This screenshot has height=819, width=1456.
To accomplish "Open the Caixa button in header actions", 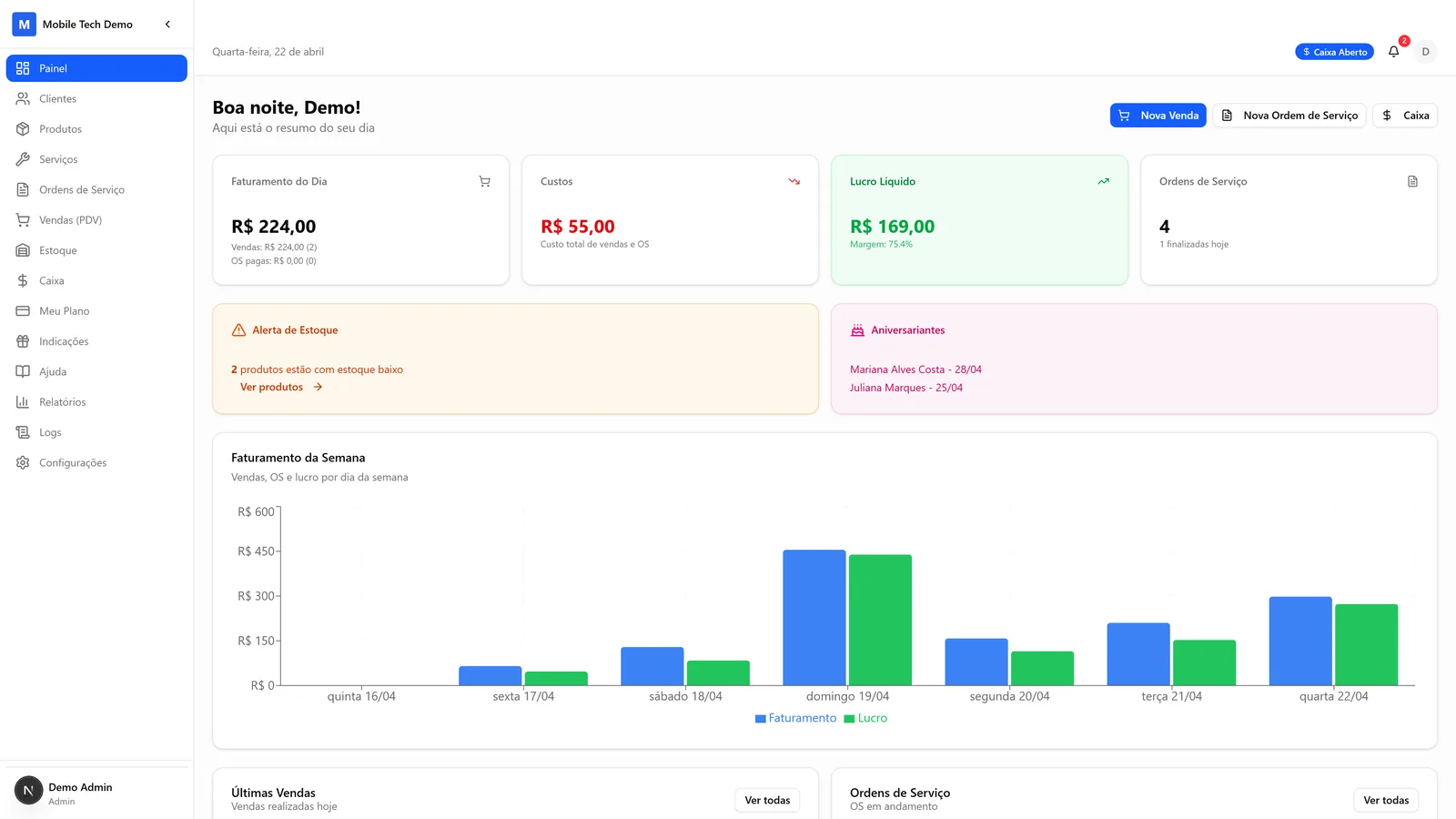I will click(x=1405, y=116).
